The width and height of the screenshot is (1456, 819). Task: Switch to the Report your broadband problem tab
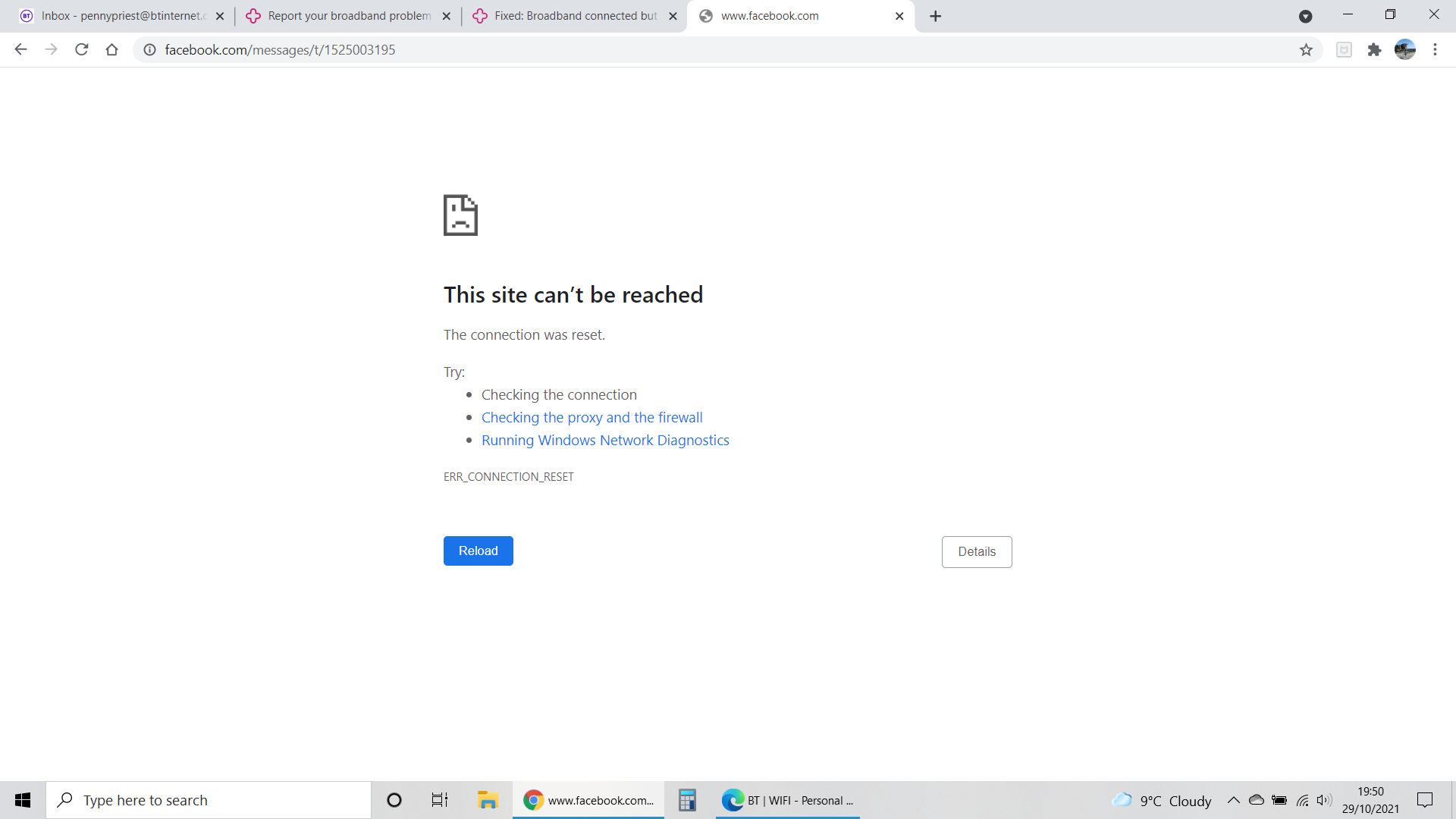pyautogui.click(x=349, y=16)
